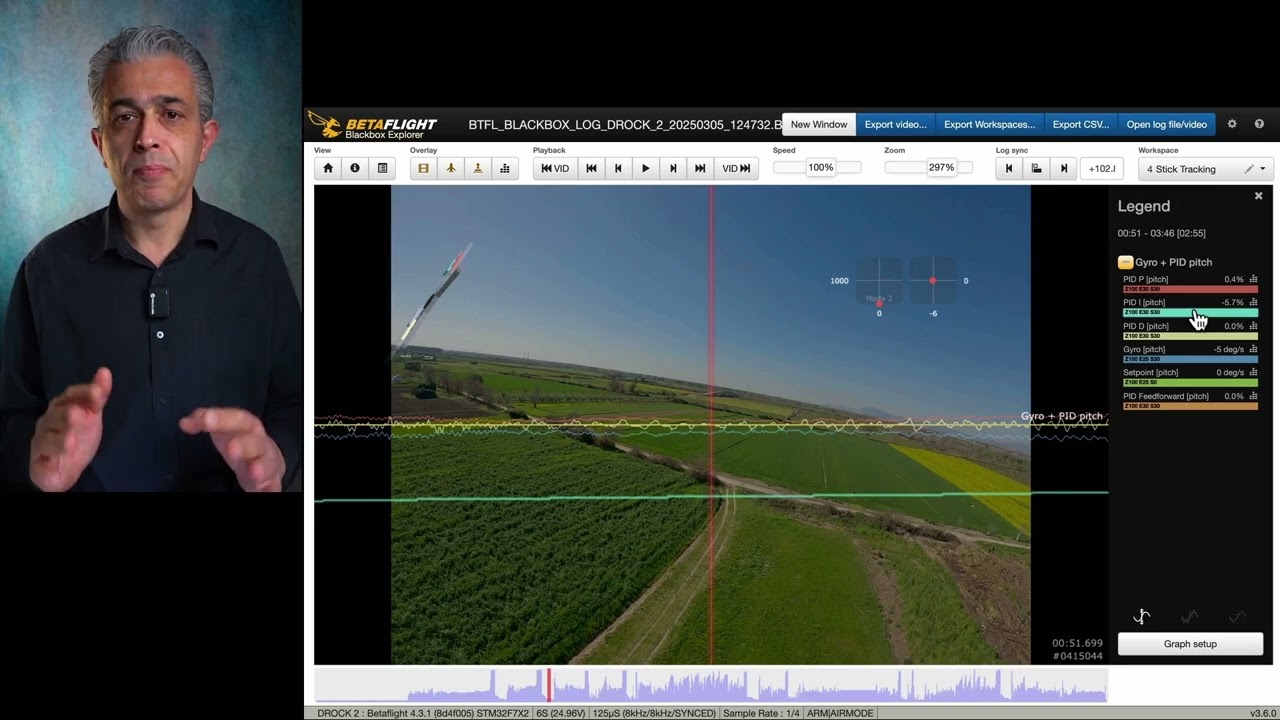Viewport: 1280px width, 720px height.
Task: Toggle the sticks overlay icon
Action: coord(478,168)
